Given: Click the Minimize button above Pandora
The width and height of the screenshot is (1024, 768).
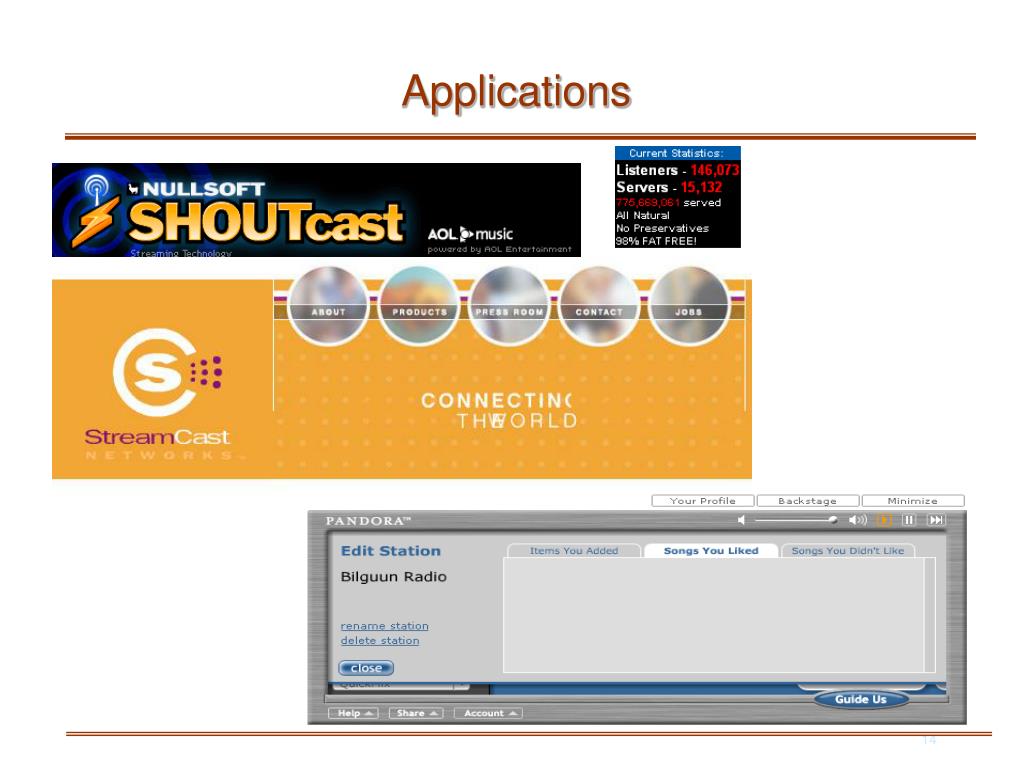Looking at the screenshot, I should (912, 501).
